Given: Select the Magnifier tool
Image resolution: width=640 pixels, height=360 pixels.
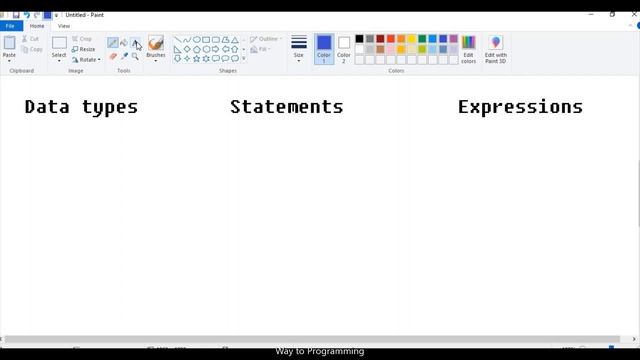Looking at the screenshot, I should [135, 56].
